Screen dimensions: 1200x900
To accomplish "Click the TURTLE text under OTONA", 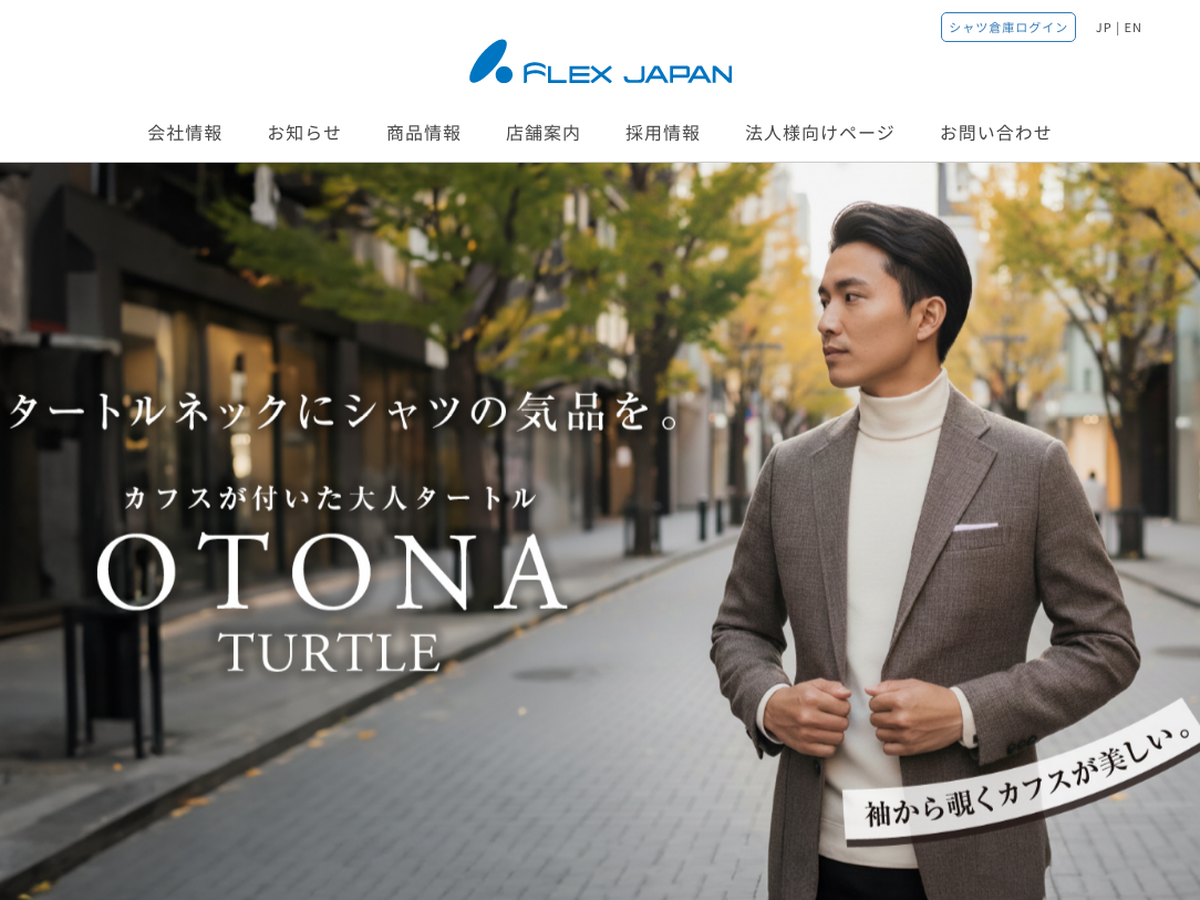I will click(x=330, y=651).
